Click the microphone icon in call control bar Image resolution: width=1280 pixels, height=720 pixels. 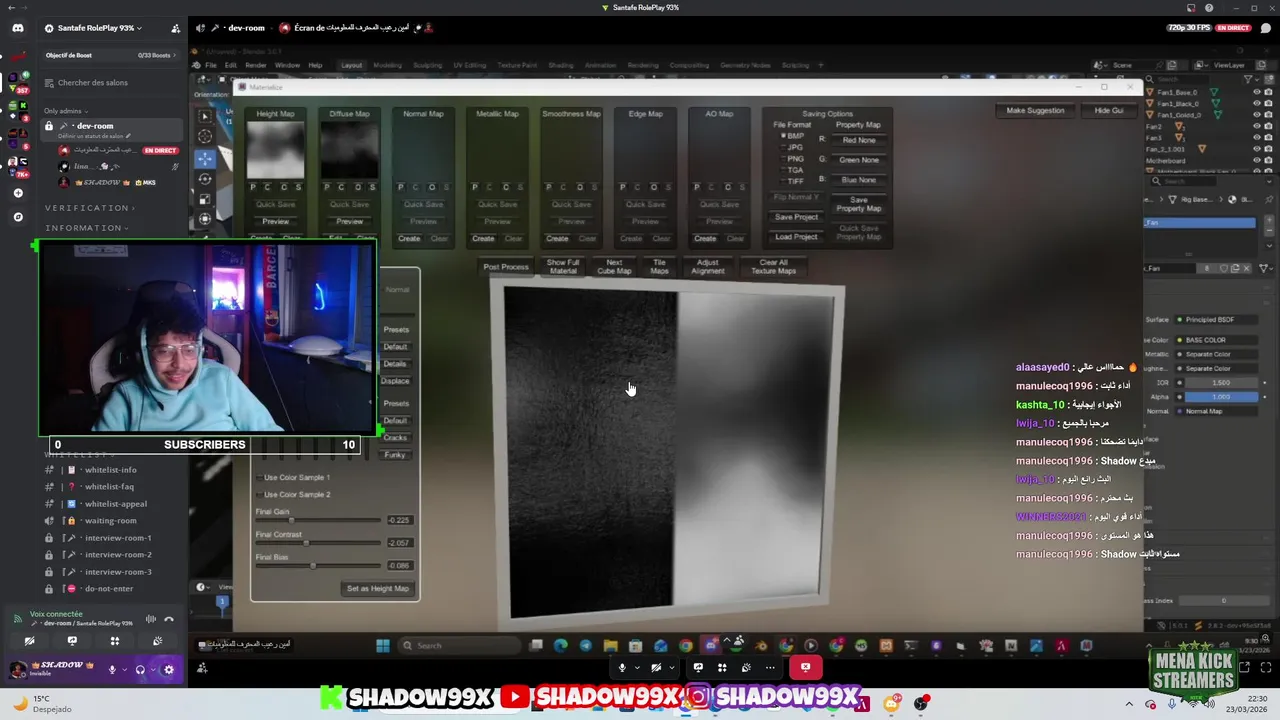pos(622,667)
